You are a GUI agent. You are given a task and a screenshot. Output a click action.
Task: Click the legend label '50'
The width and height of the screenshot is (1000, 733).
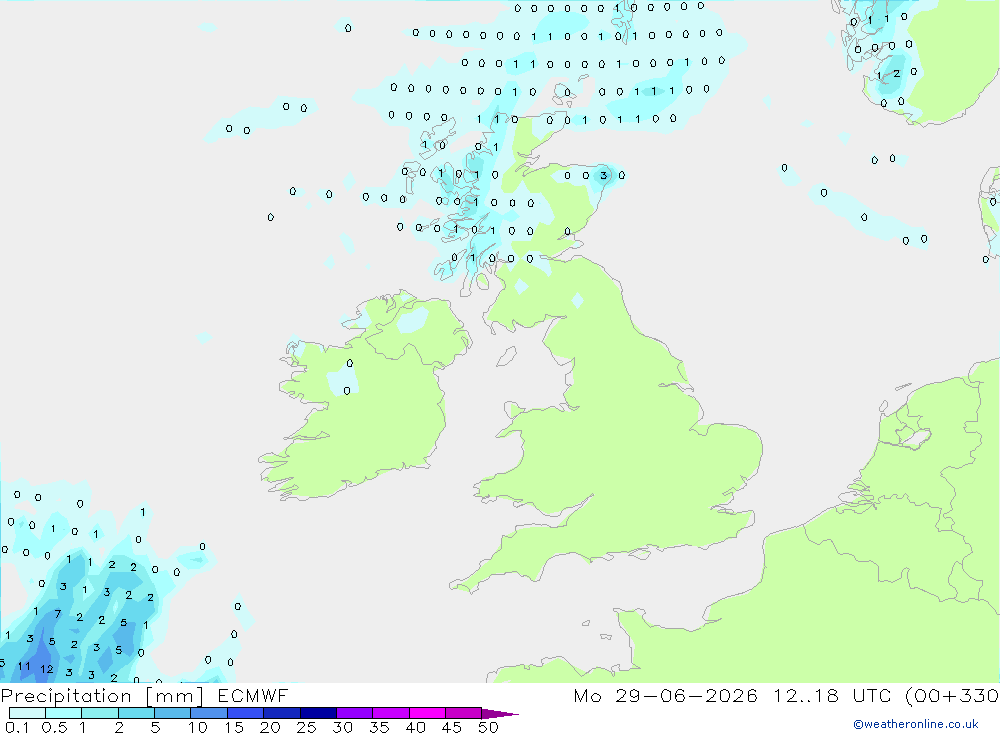pyautogui.click(x=488, y=727)
